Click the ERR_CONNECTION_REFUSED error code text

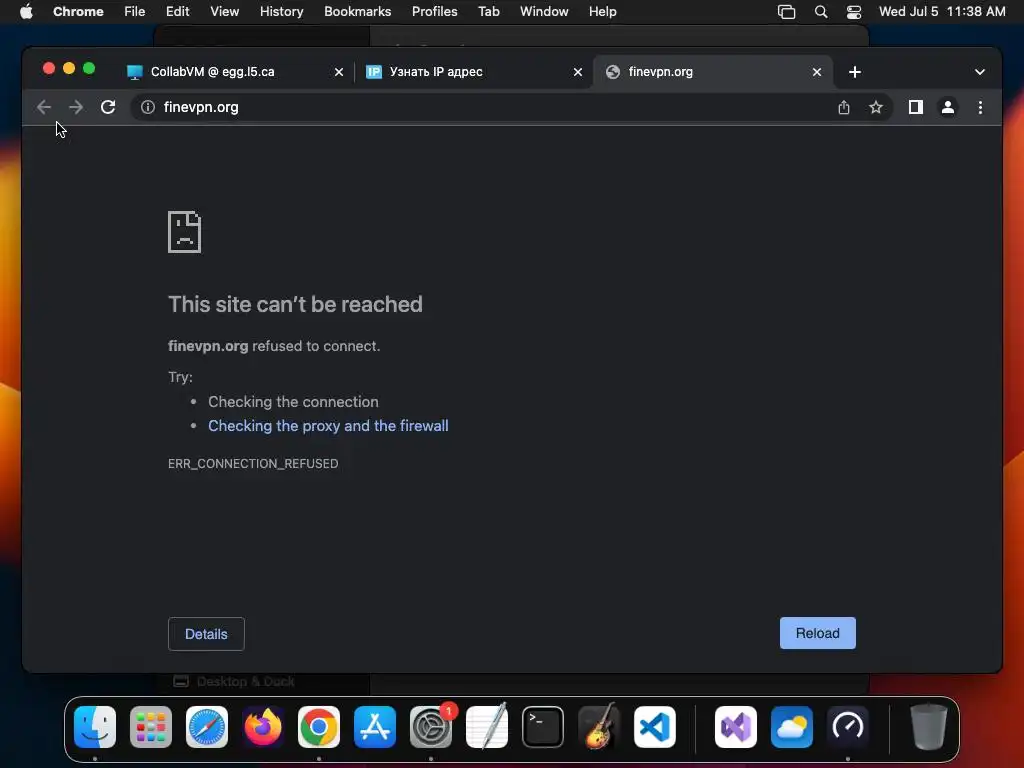point(253,464)
